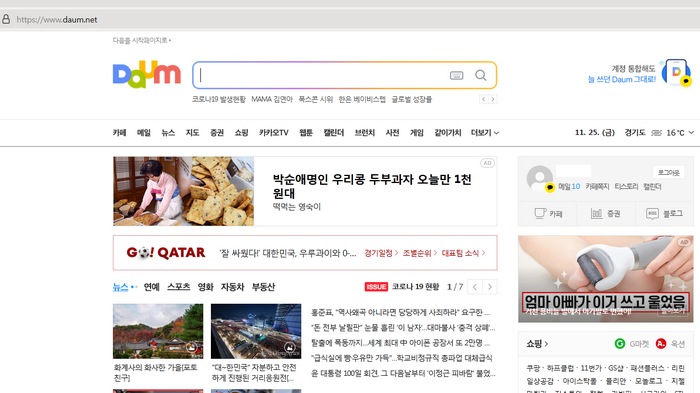Select the 뉴스 tab in news section
The image size is (700, 393).
121,287
